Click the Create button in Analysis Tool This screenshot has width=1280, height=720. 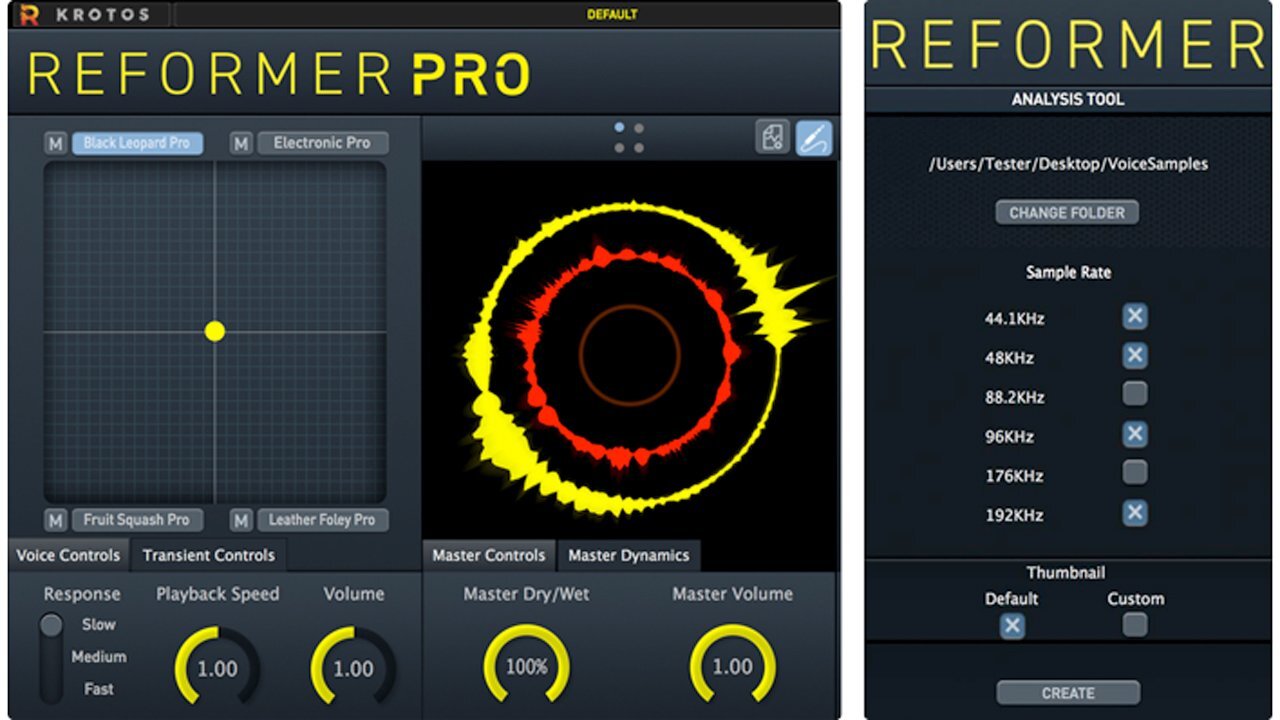(x=1068, y=692)
